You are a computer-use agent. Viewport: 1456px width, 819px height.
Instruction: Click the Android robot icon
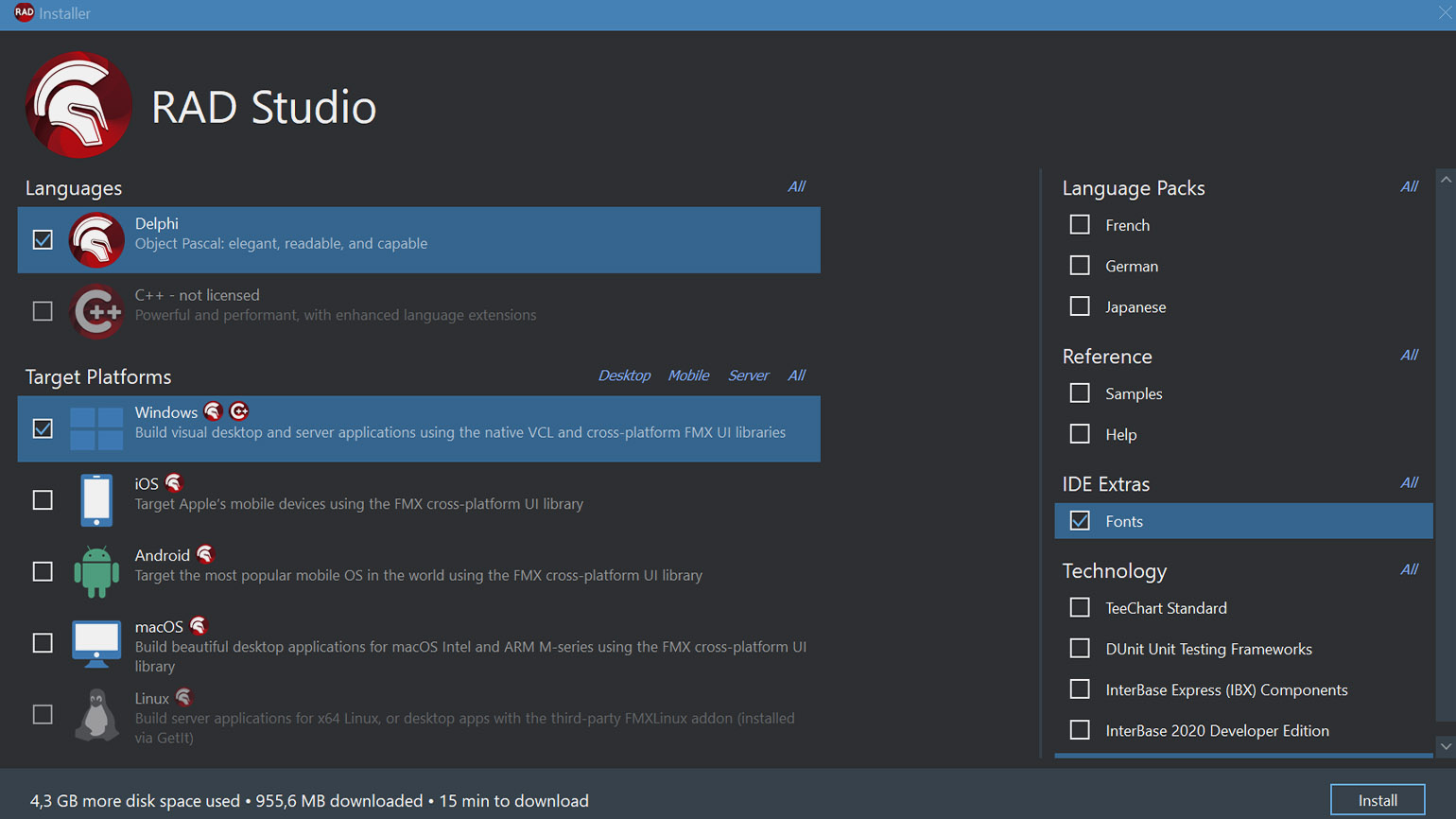pyautogui.click(x=96, y=572)
